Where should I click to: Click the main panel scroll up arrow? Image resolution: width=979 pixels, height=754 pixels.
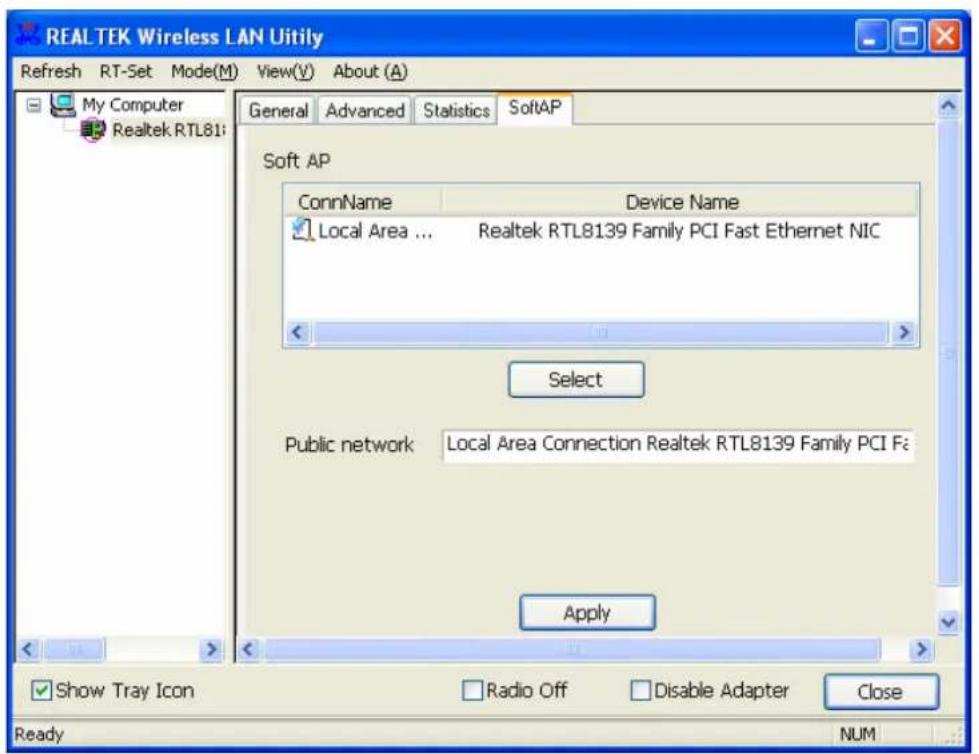pos(948,105)
